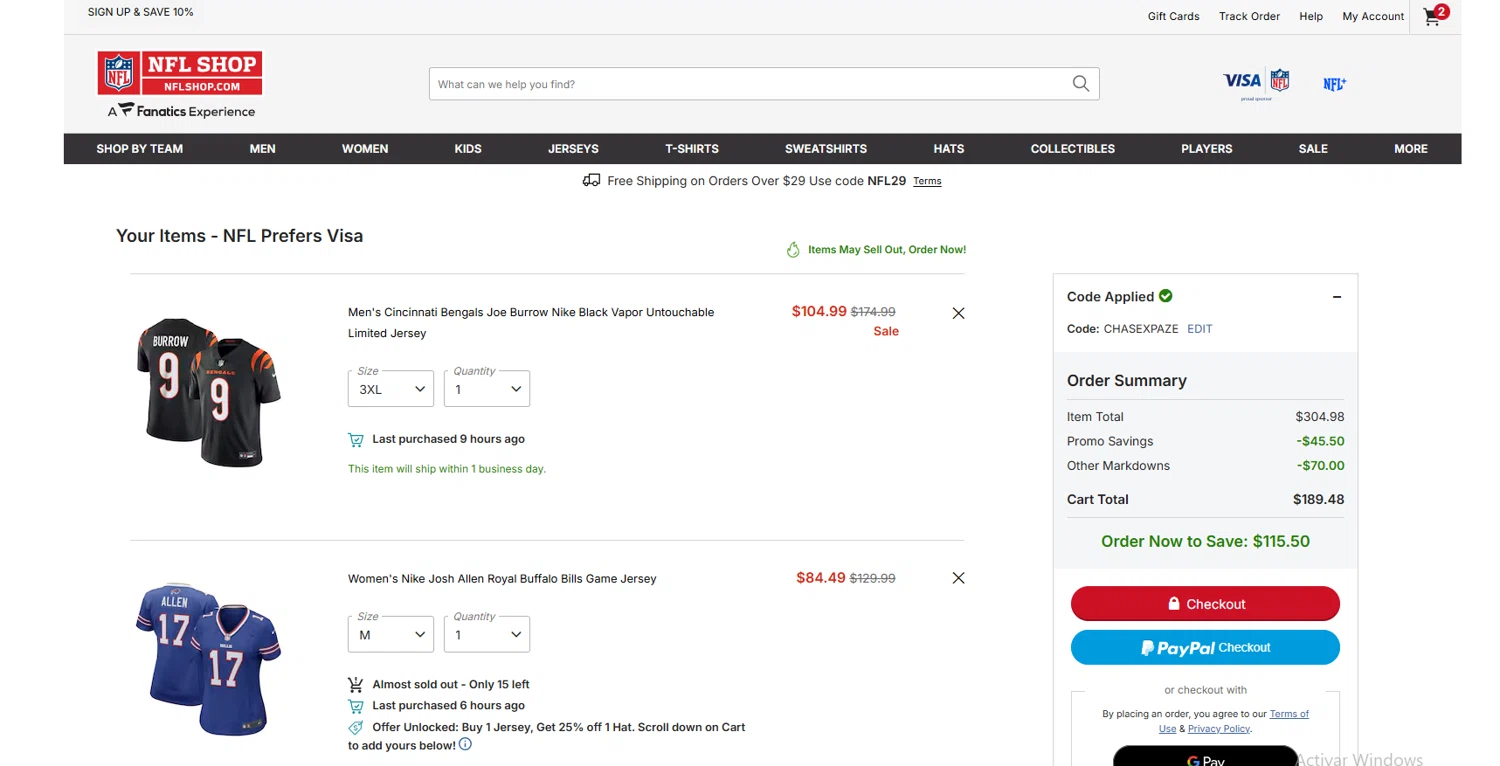Open the Women menu
Viewport: 1500px width, 766px height.
point(365,149)
